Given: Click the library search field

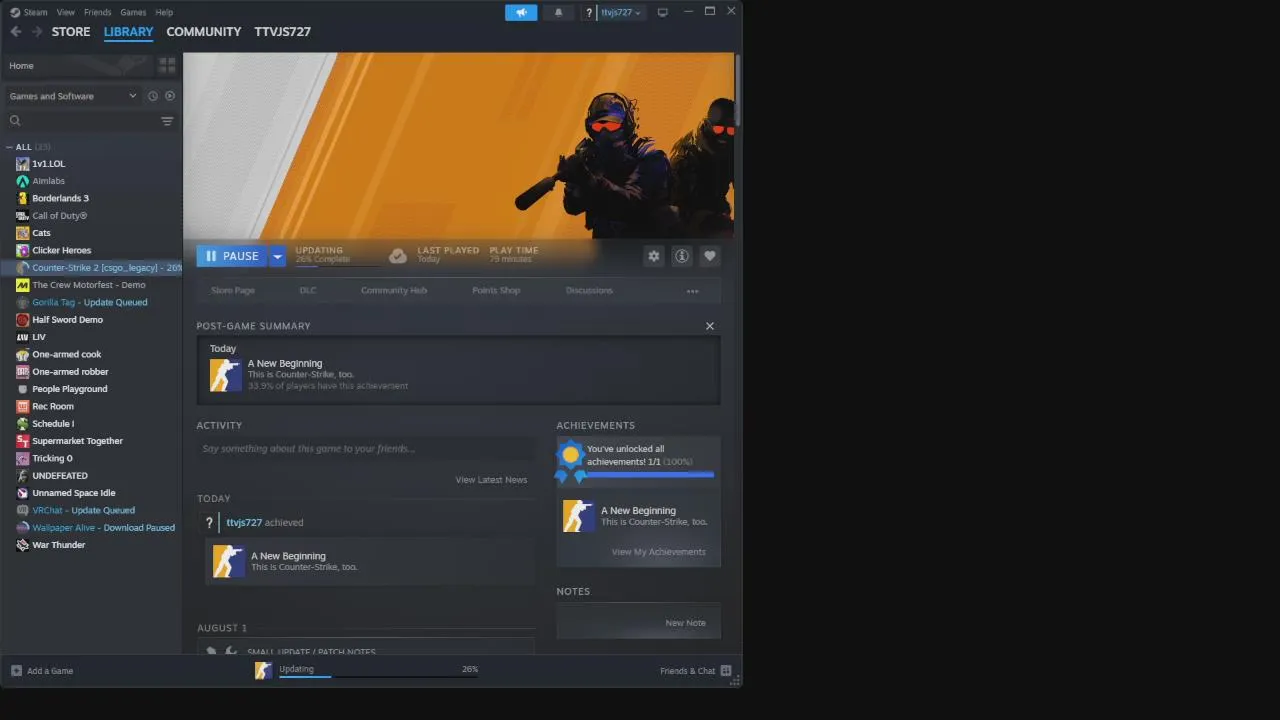Looking at the screenshot, I should point(84,121).
